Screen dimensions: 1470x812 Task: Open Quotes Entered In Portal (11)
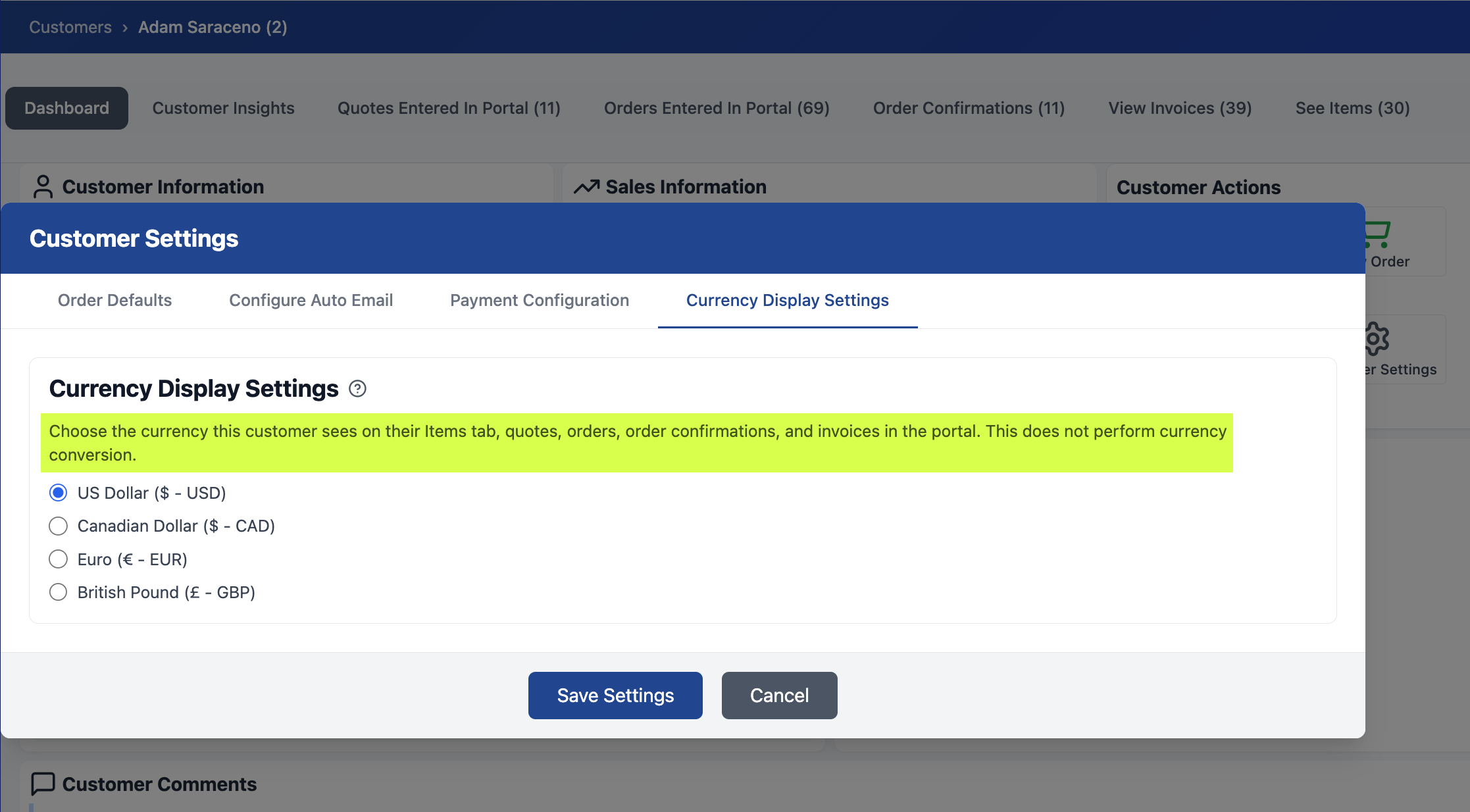pyautogui.click(x=449, y=108)
